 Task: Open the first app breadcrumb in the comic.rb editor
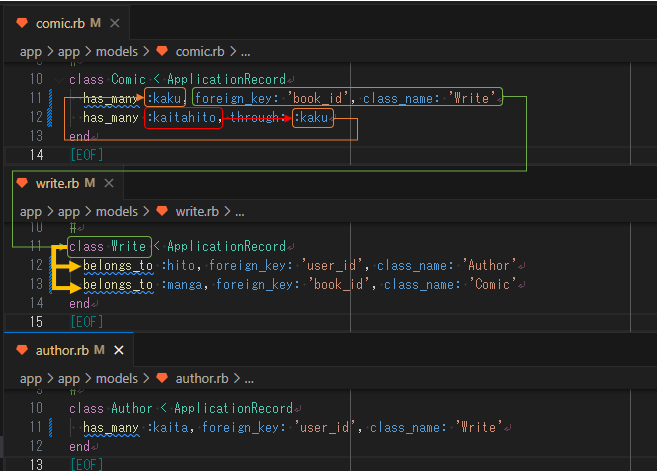pyautogui.click(x=31, y=52)
